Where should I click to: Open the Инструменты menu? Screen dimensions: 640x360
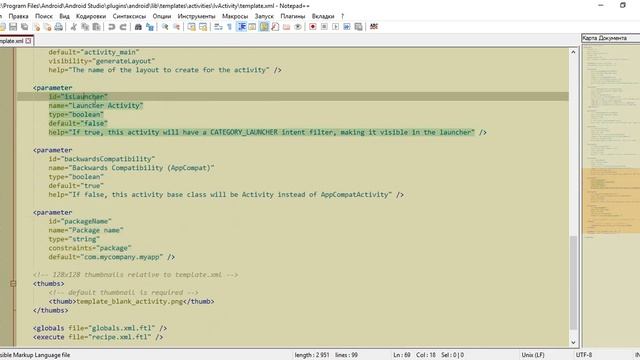196,16
